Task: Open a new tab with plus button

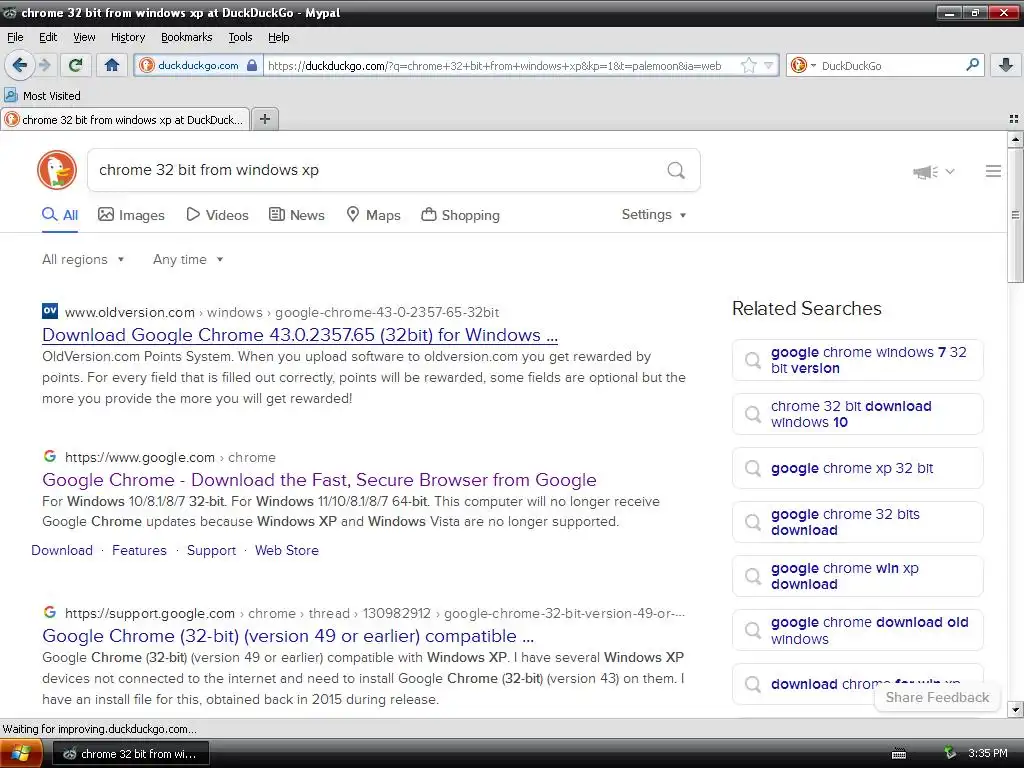Action: [x=264, y=119]
